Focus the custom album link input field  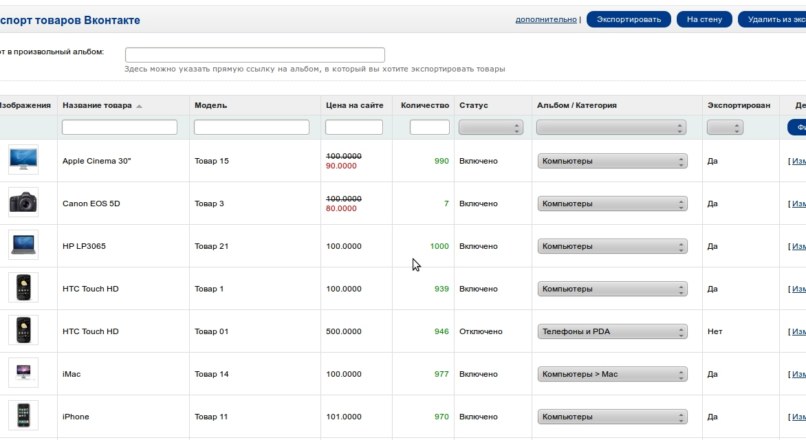click(x=255, y=54)
